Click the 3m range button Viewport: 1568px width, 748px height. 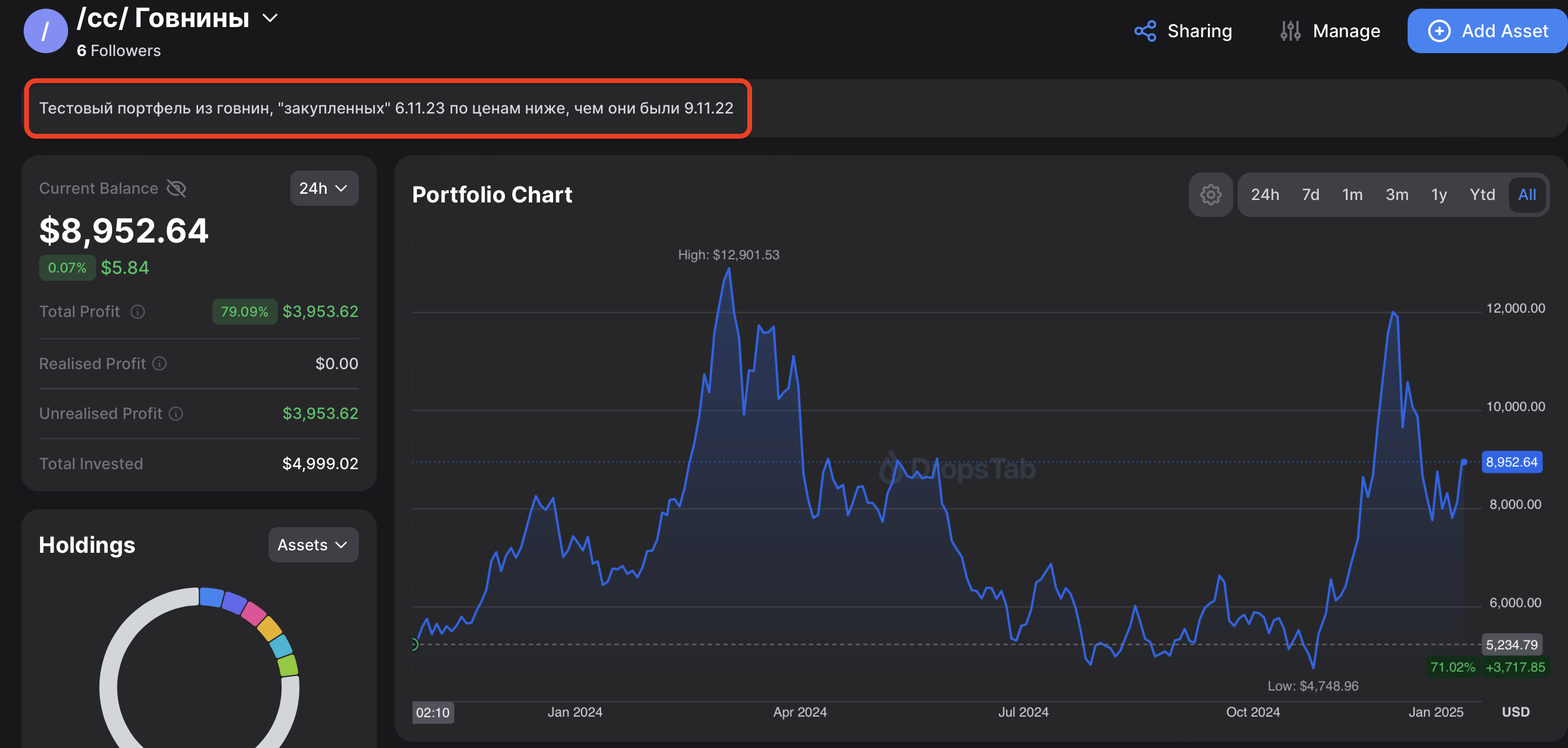[1397, 195]
